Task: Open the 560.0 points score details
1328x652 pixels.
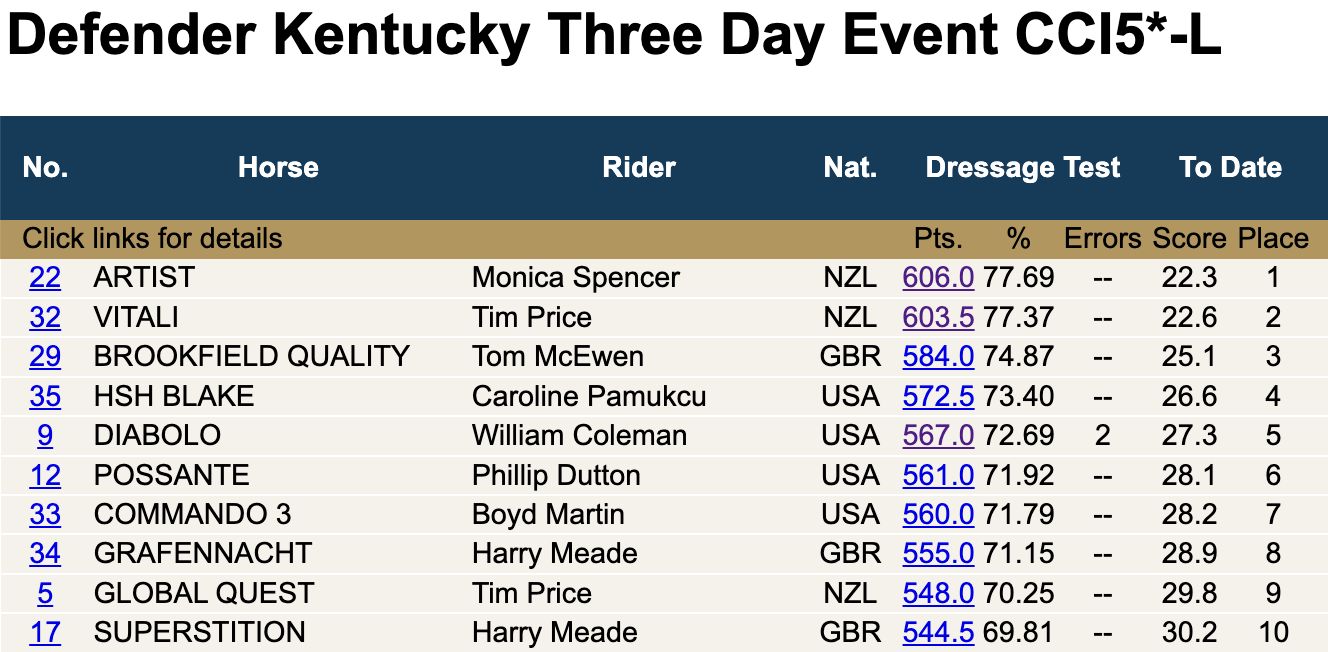Action: [x=938, y=515]
